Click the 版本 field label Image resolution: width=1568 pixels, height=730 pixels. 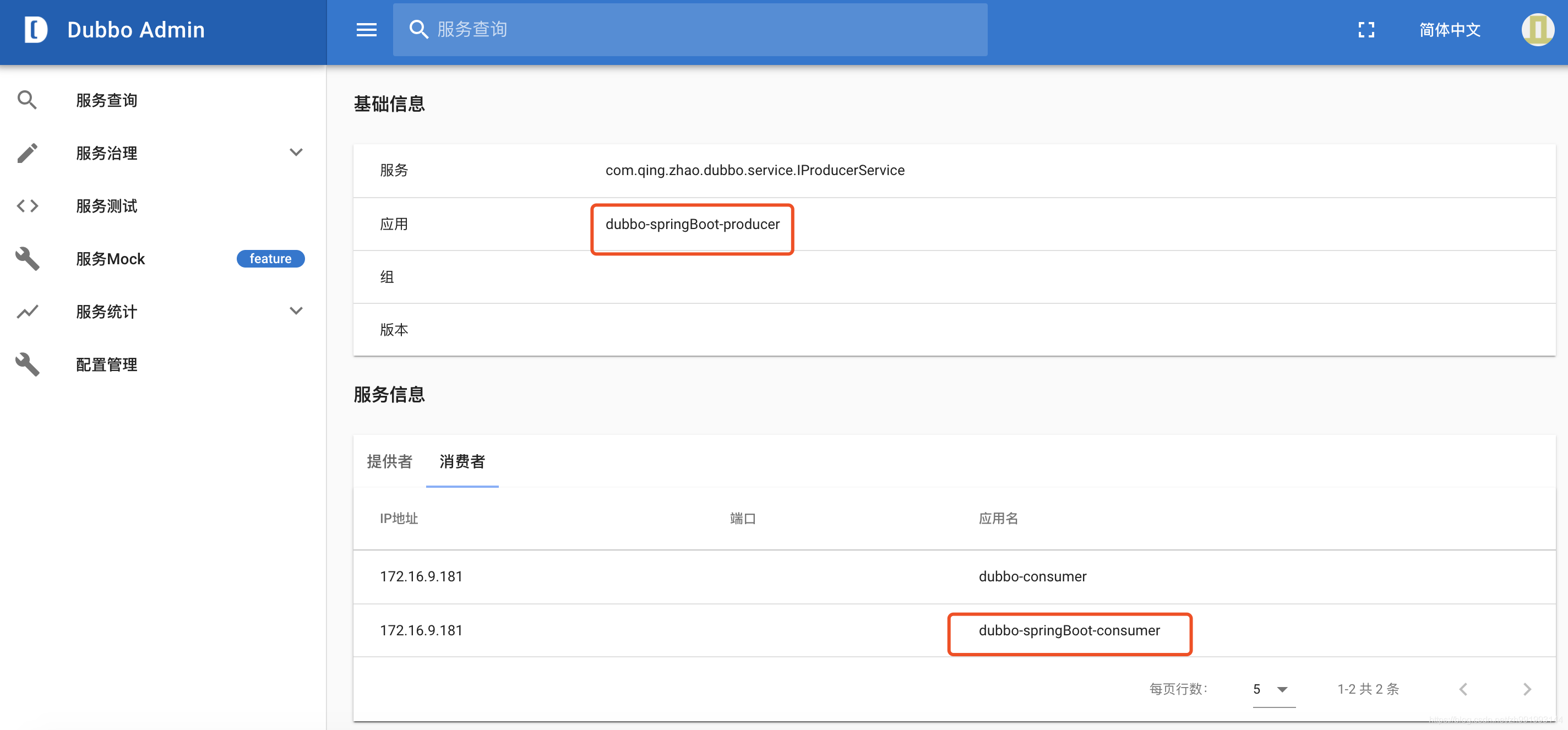(x=394, y=330)
